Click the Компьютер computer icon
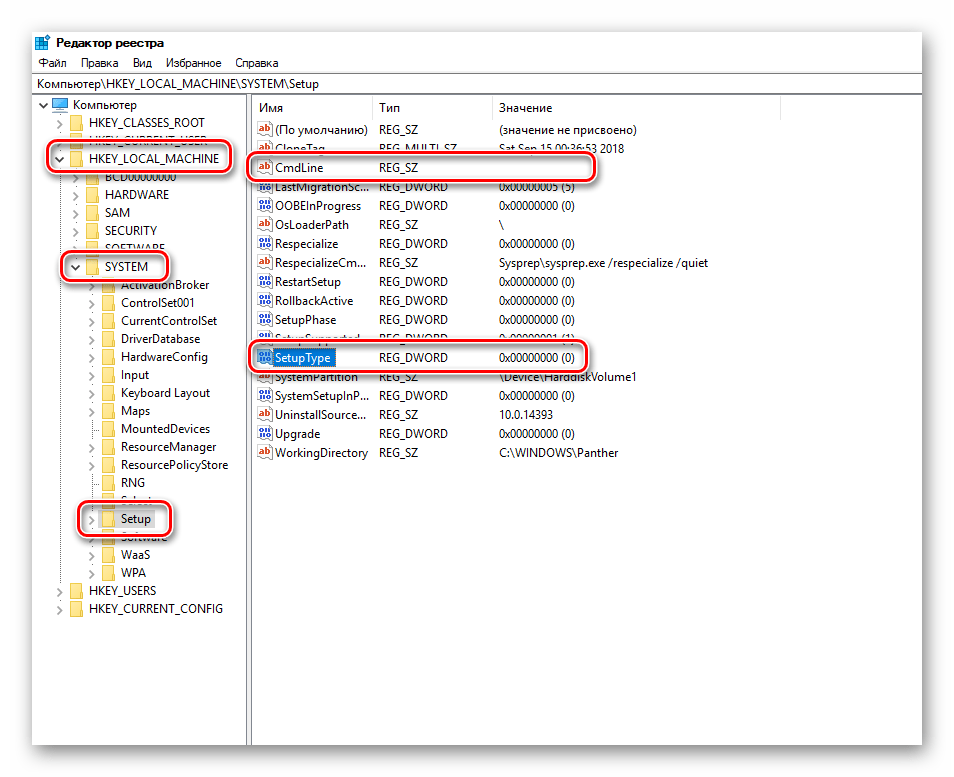This screenshot has width=954, height=777. click(60, 105)
